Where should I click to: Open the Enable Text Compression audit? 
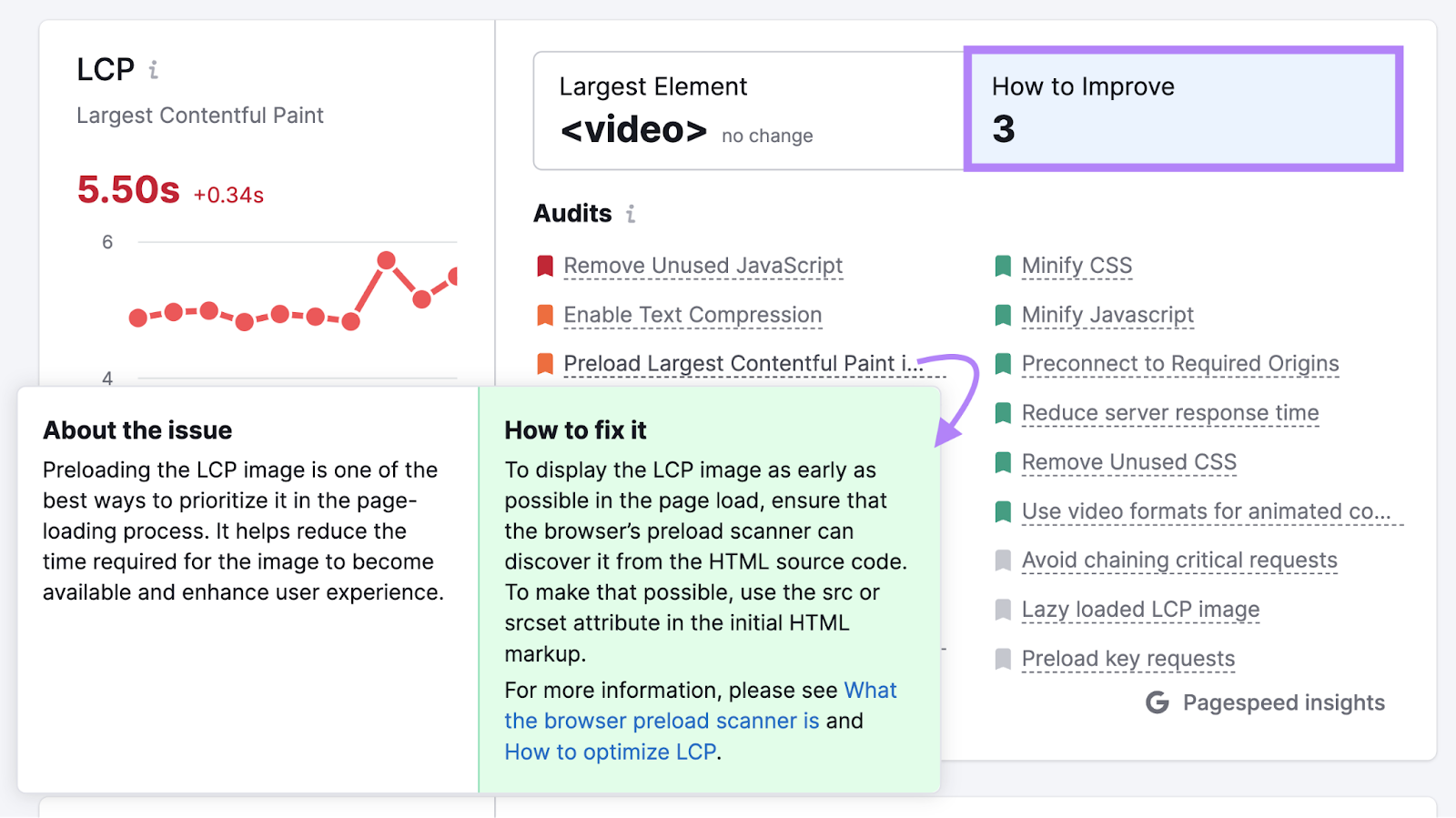point(693,315)
